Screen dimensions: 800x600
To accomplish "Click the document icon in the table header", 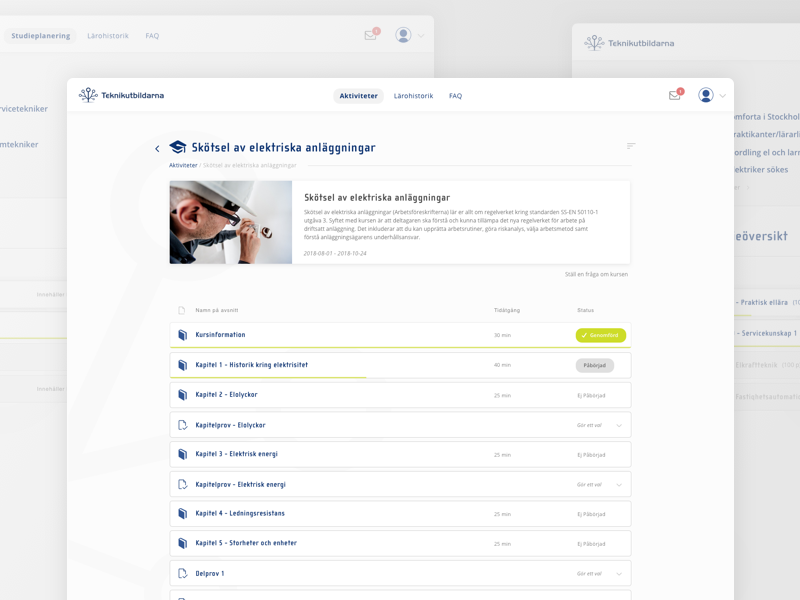I will pyautogui.click(x=182, y=310).
